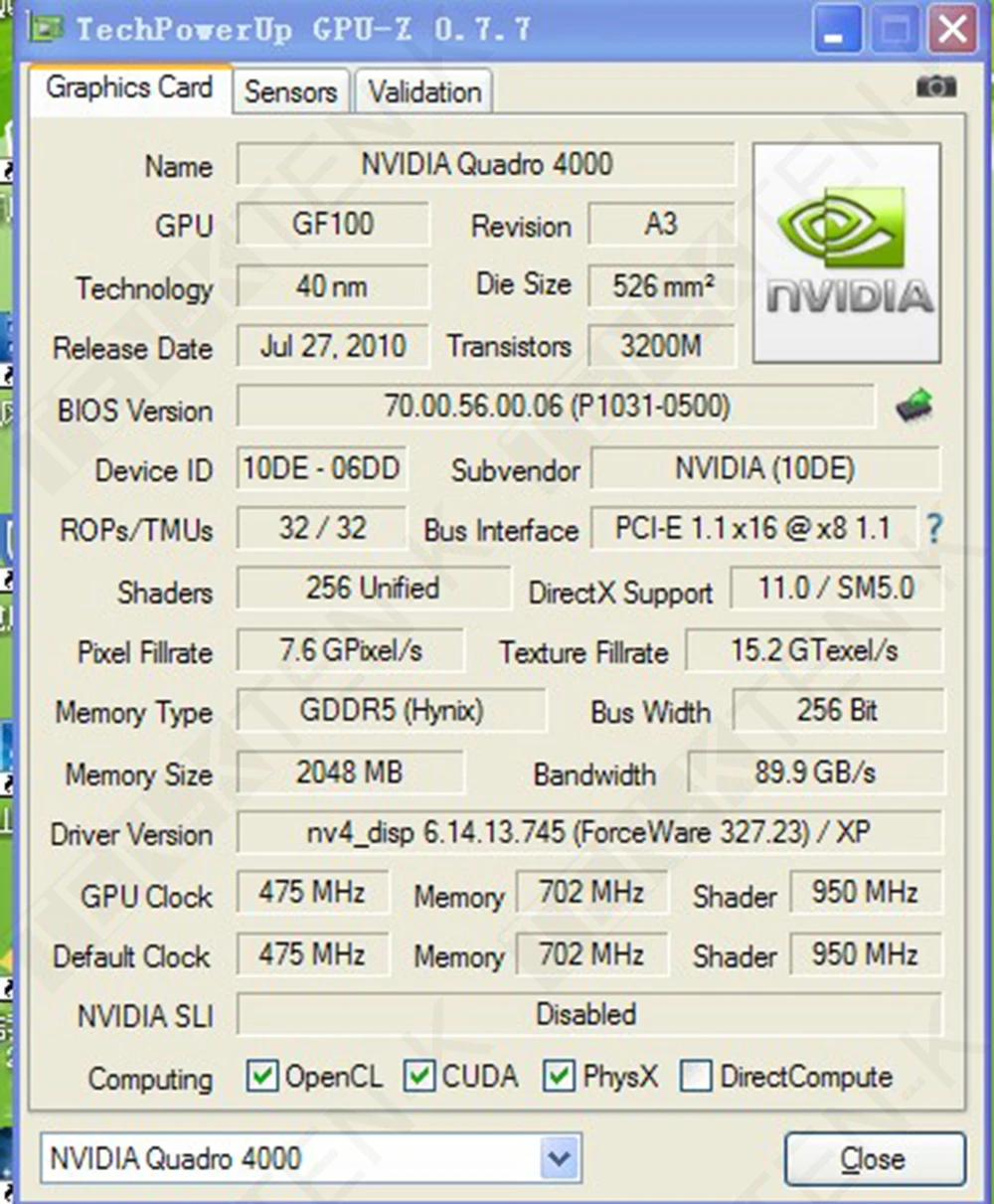The image size is (994, 1204).
Task: Click the camera screenshot icon
Action: click(935, 87)
